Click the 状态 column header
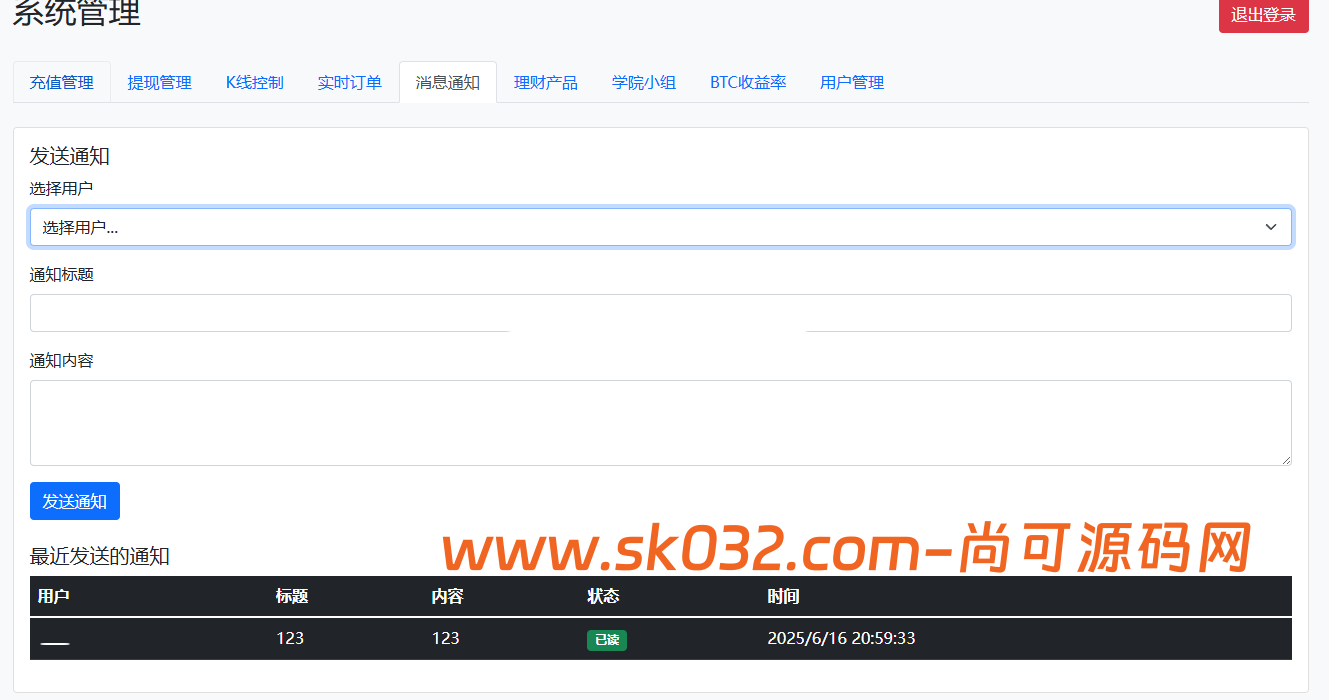The image size is (1329, 700). pos(602,595)
